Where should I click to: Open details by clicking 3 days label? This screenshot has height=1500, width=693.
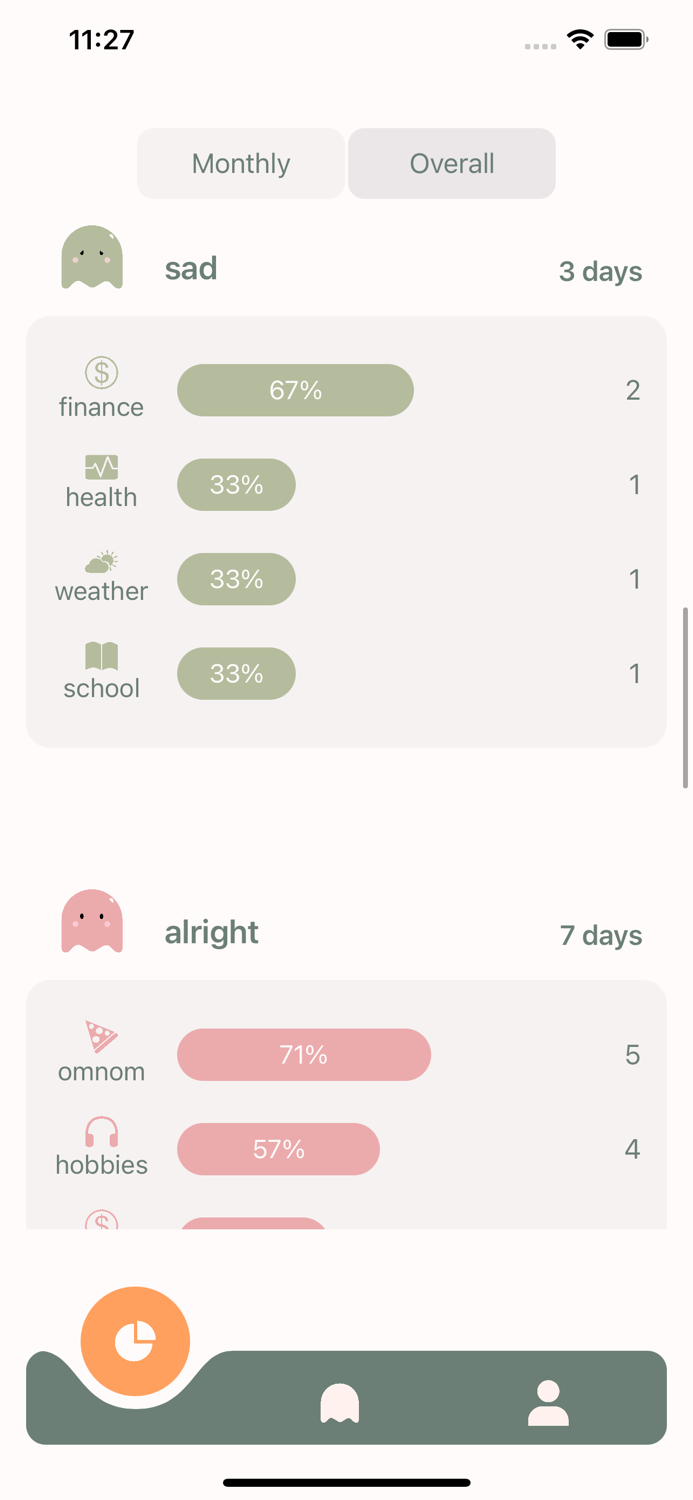coord(600,271)
